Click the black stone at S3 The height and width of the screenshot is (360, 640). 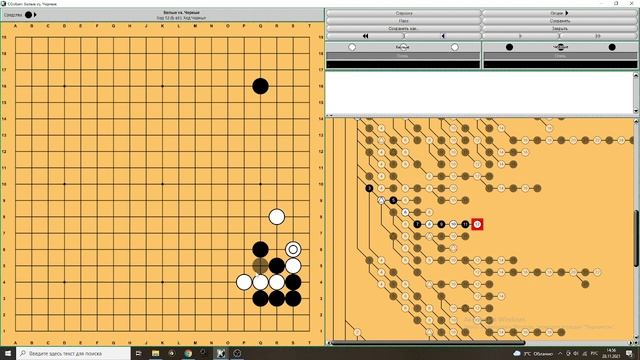click(293, 298)
